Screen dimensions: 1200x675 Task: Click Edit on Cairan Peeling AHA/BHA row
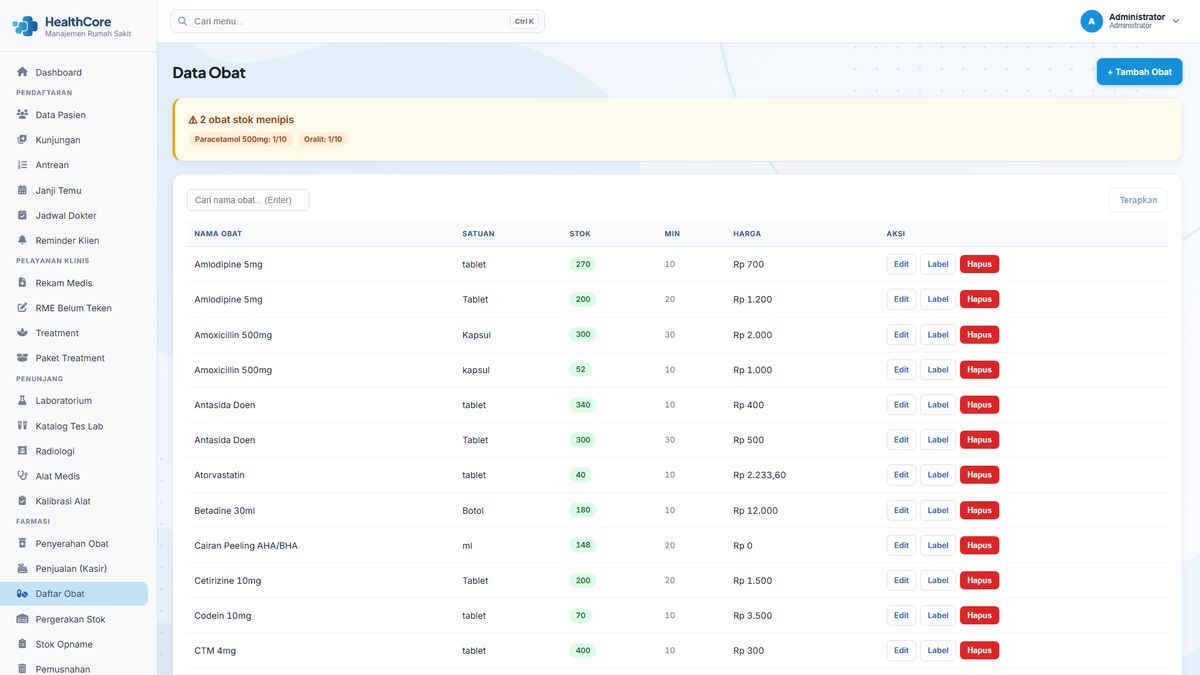coord(901,545)
